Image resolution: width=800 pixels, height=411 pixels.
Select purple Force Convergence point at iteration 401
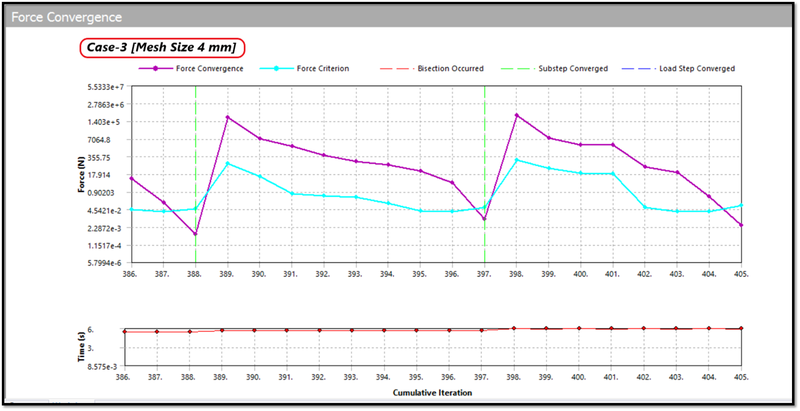[613, 145]
